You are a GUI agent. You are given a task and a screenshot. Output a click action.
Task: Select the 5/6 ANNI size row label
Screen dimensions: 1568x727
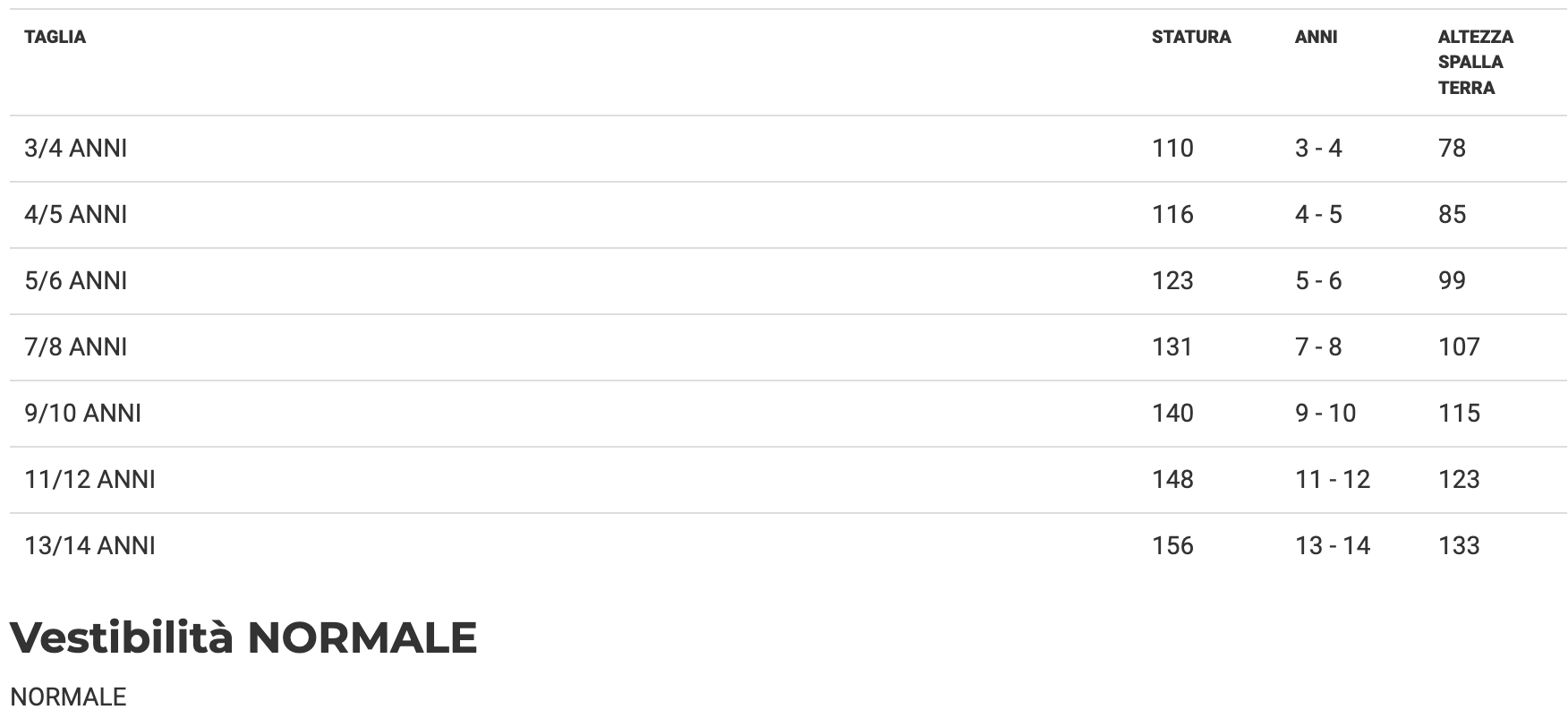point(76,281)
